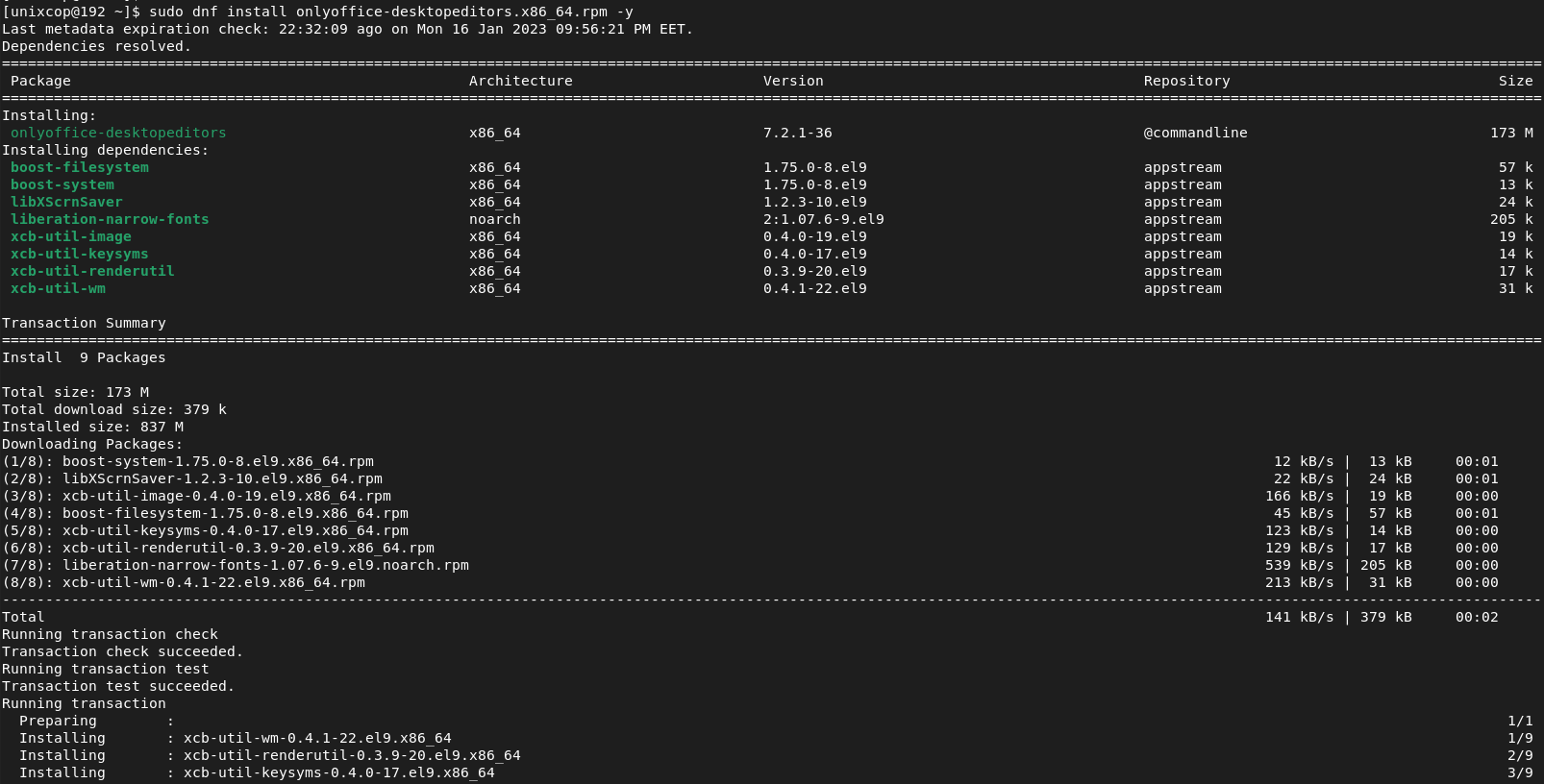The width and height of the screenshot is (1544, 784).
Task: Click the Architecture column header
Action: [521, 81]
